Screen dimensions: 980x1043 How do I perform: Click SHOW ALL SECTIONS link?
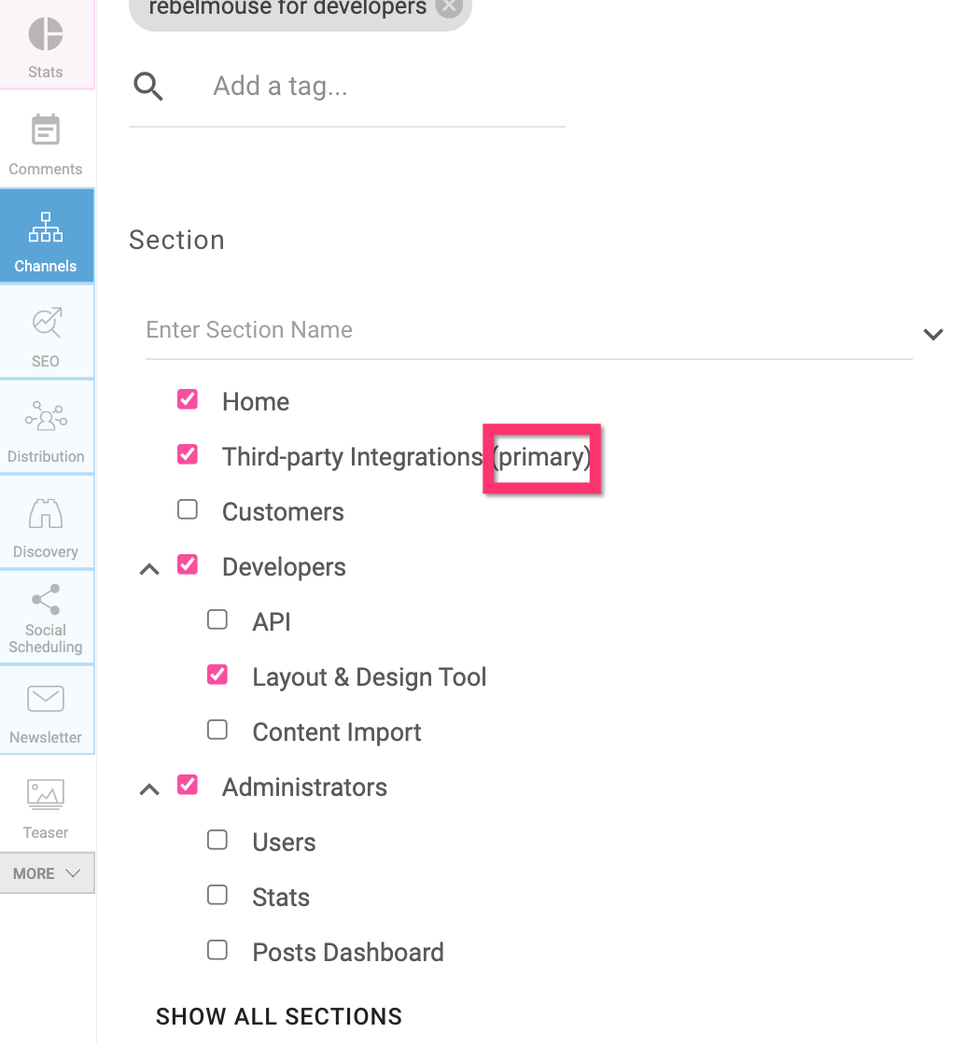point(279,1016)
